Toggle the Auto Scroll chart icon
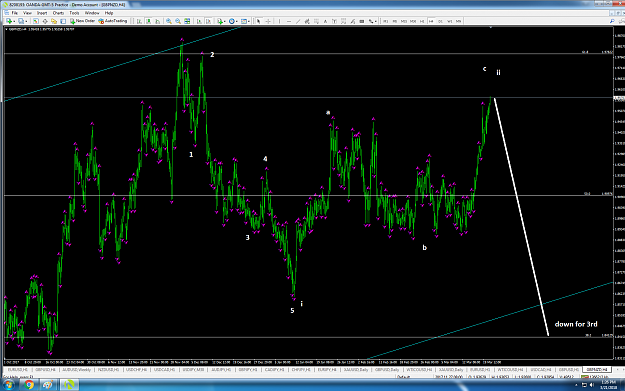The width and height of the screenshot is (625, 391). [199, 21]
